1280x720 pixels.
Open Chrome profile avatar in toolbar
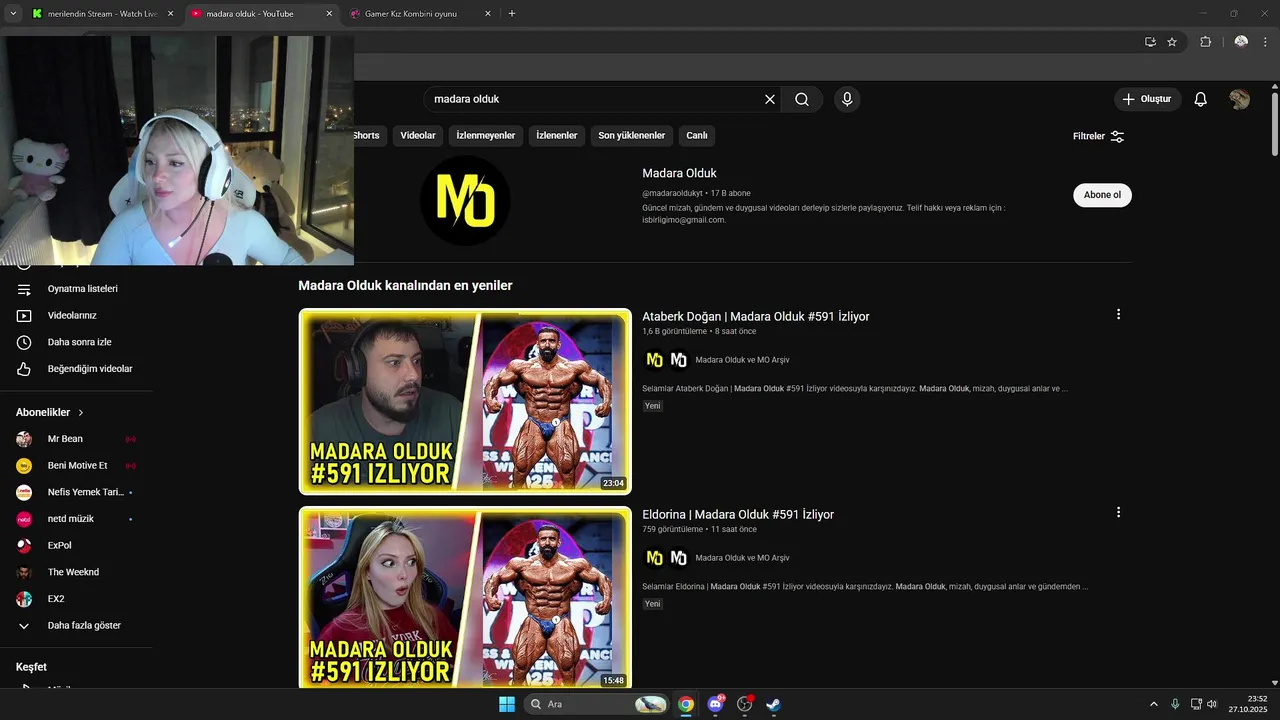click(1241, 42)
